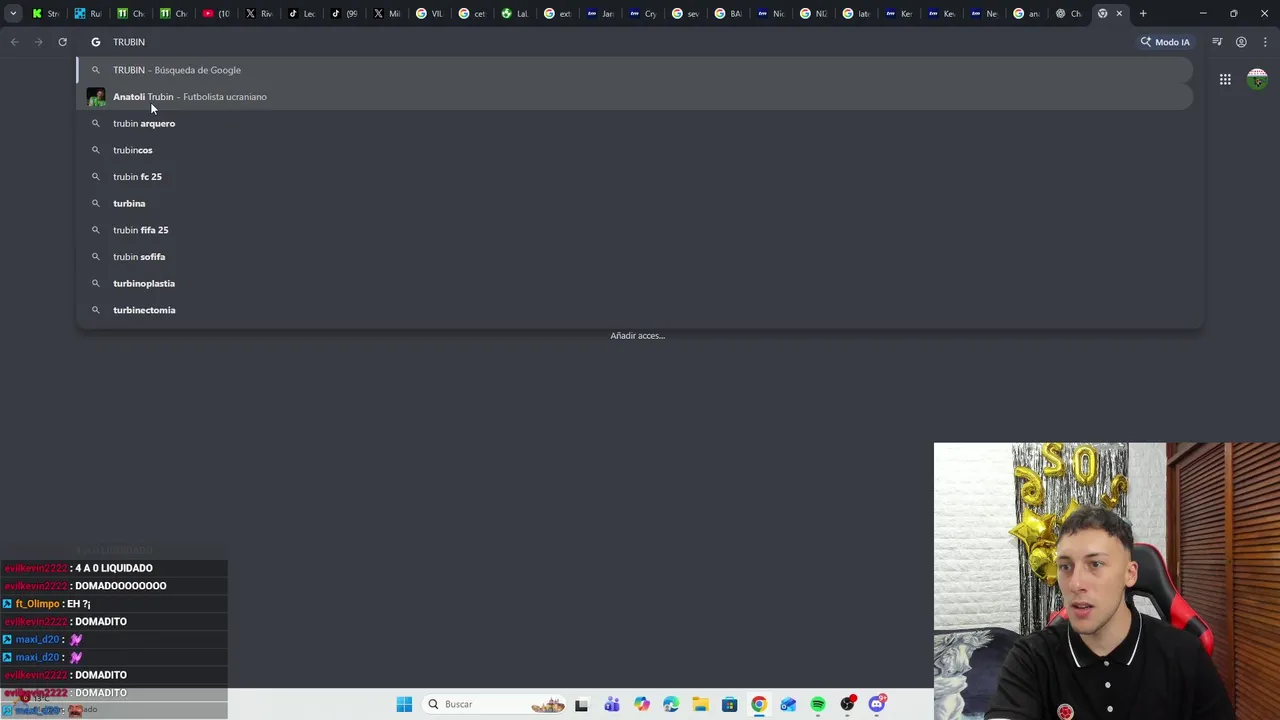Screen dimensions: 1280x720
Task: Open the Chrome profile icon in toolbar
Action: tap(1241, 42)
